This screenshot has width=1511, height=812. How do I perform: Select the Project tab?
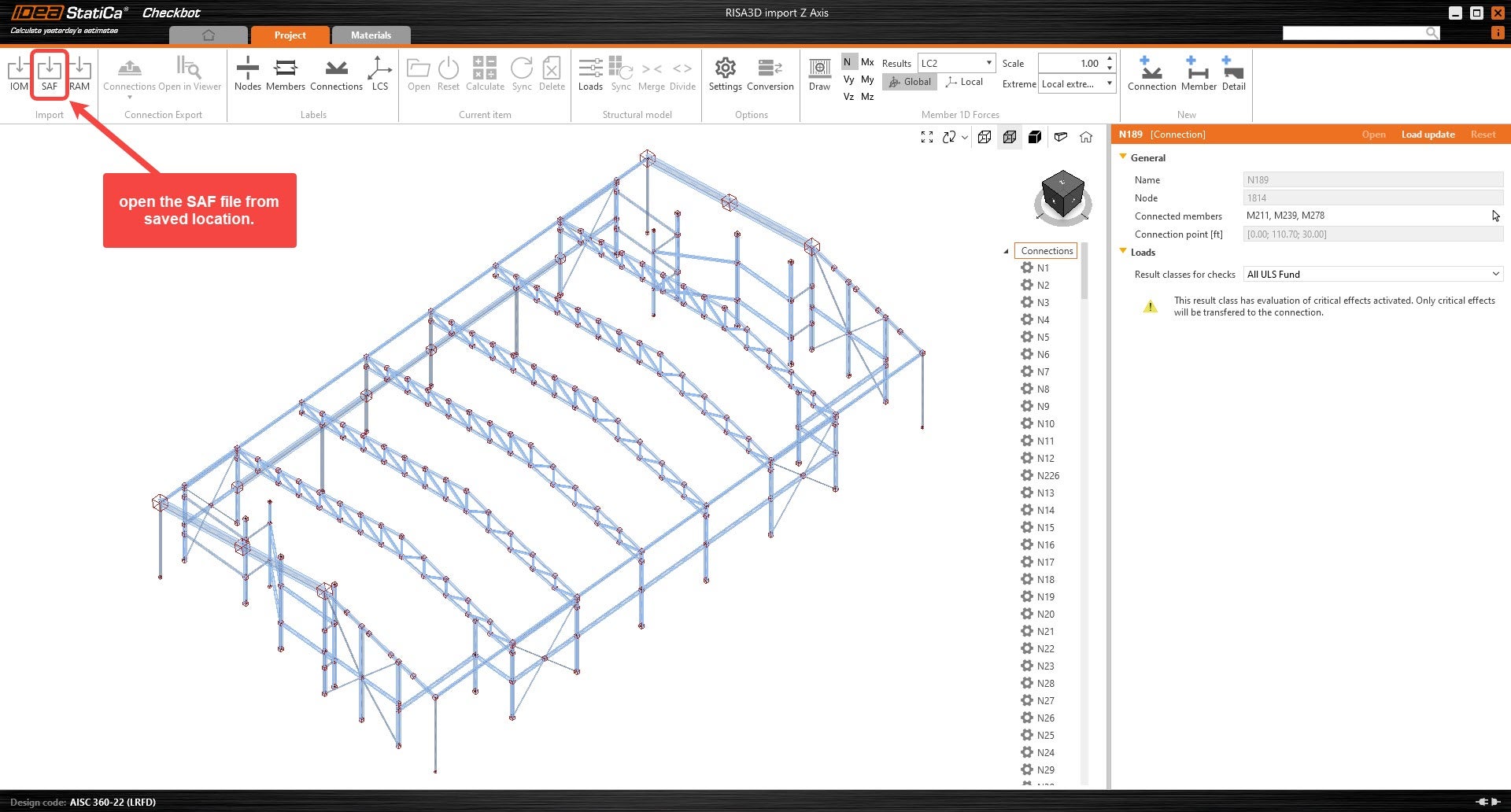(x=290, y=35)
